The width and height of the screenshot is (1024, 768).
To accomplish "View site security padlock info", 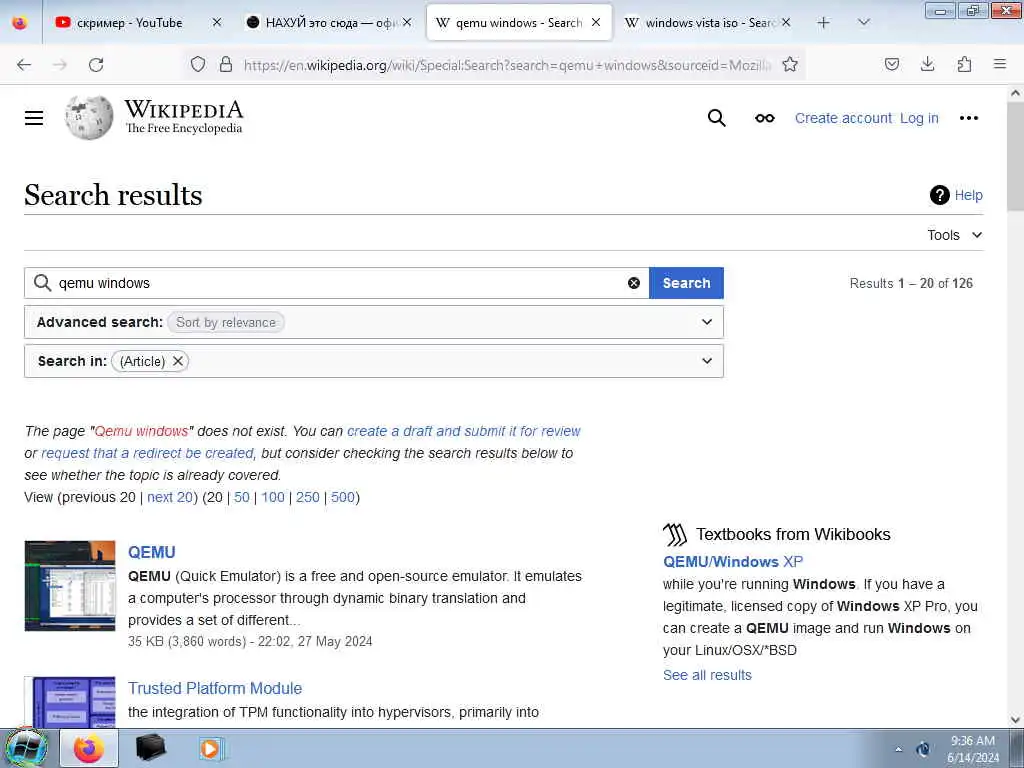I will tap(226, 64).
